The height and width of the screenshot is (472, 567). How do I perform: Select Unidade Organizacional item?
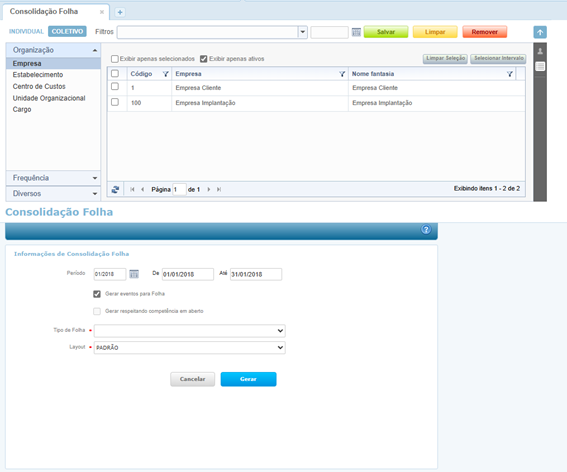click(x=49, y=98)
